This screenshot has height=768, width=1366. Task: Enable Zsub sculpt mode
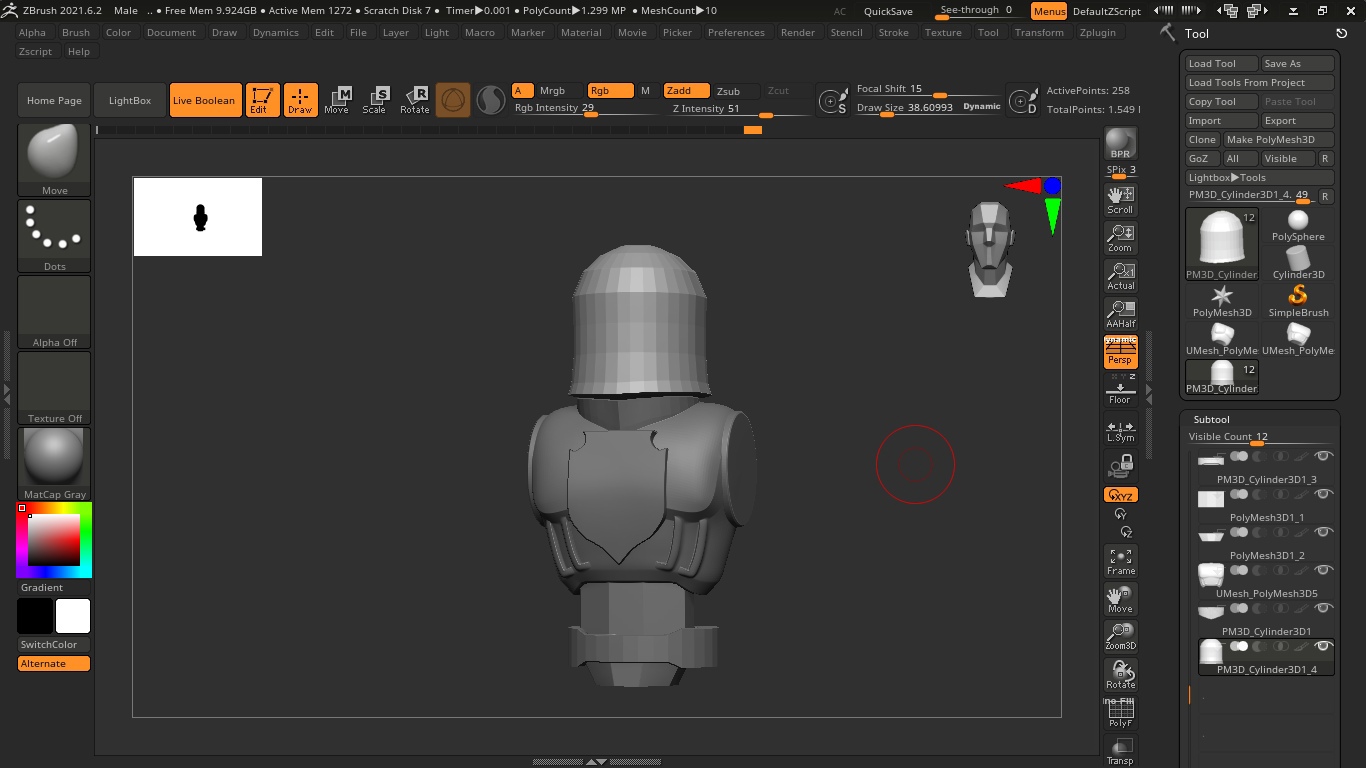click(736, 91)
